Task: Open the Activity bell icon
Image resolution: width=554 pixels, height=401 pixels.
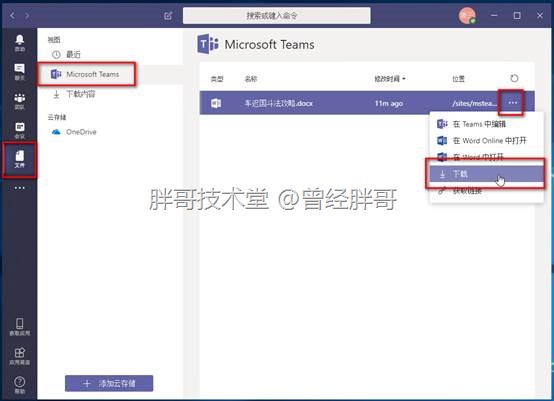Action: [x=19, y=43]
